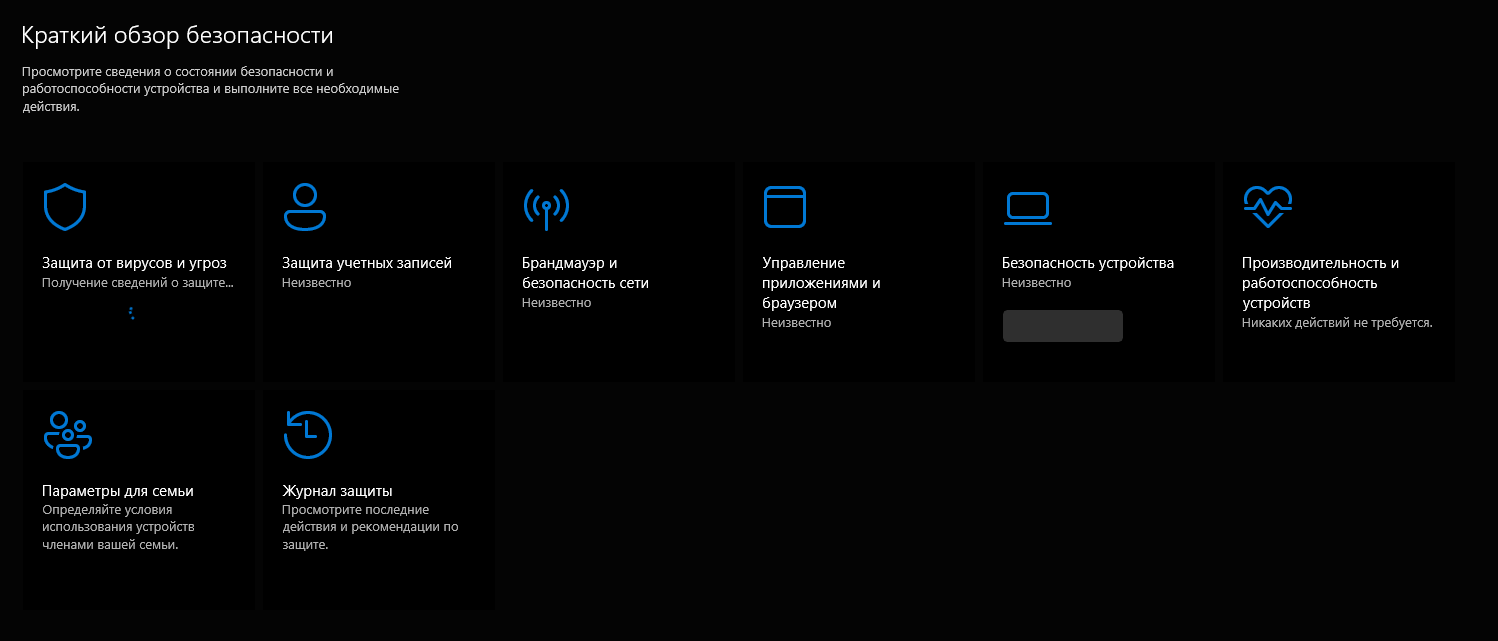Viewport: 1498px width, 641px height.
Task: Go to "Управление приложениями и браузером" title
Action: (x=821, y=283)
